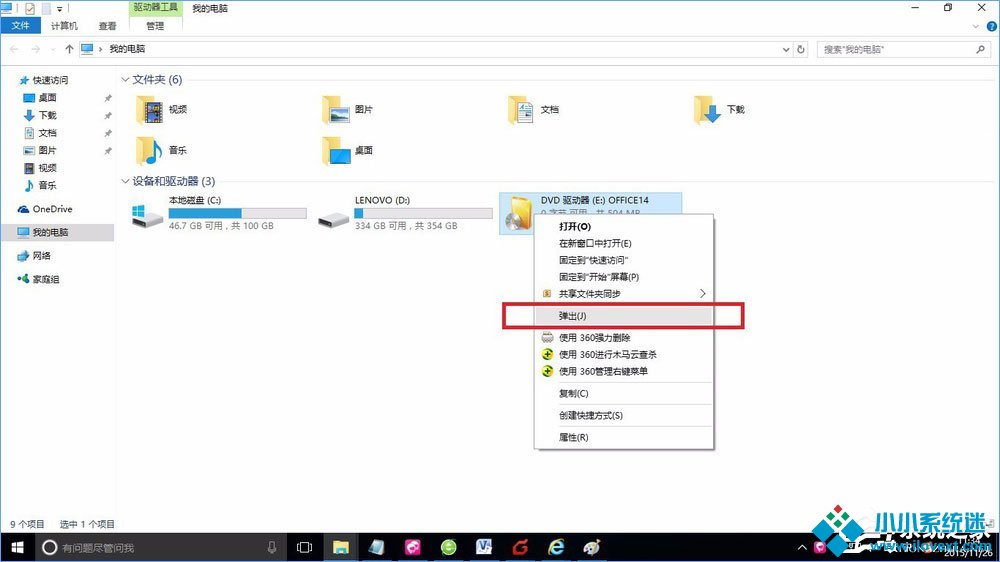Choose 使用 360管理右键菜单
This screenshot has height=562, width=1000.
click(x=623, y=371)
